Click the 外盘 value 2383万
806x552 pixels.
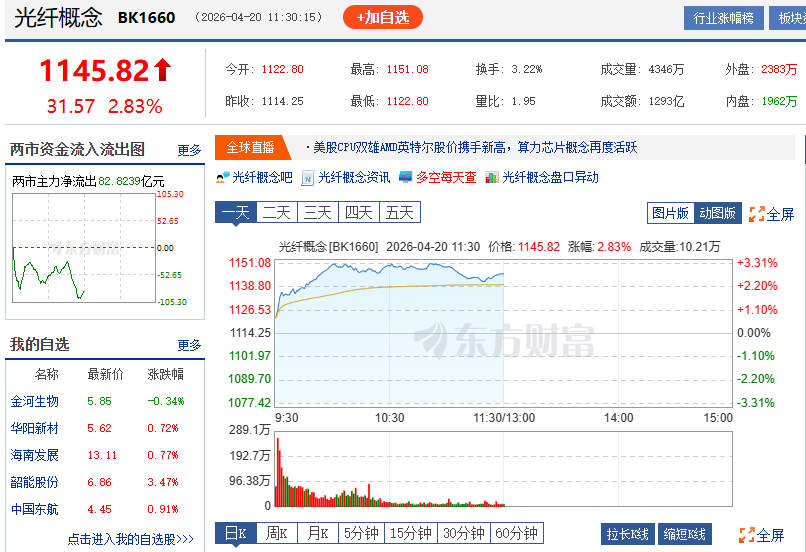point(779,69)
